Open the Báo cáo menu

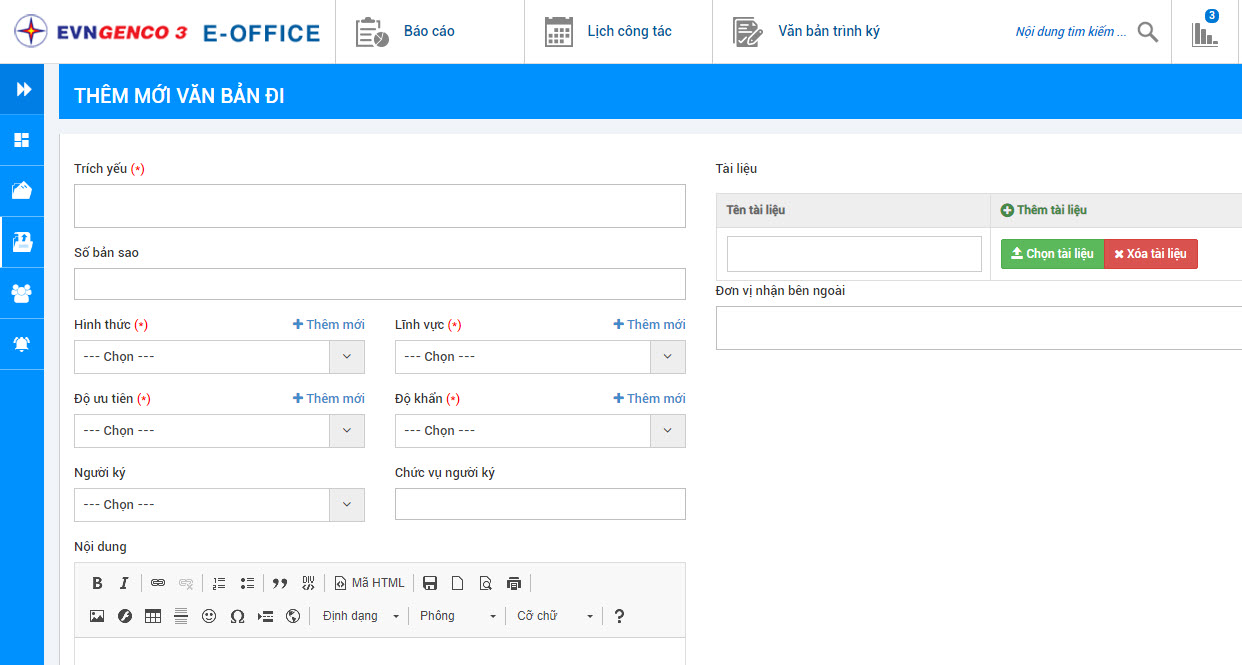(406, 32)
